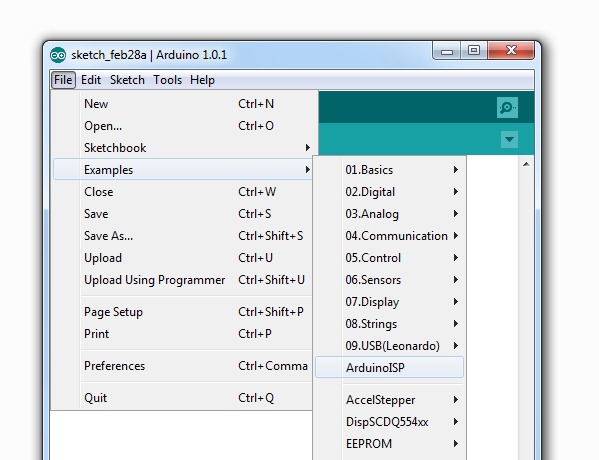Expand the DispSCDQ554xx library examples

tap(389, 422)
